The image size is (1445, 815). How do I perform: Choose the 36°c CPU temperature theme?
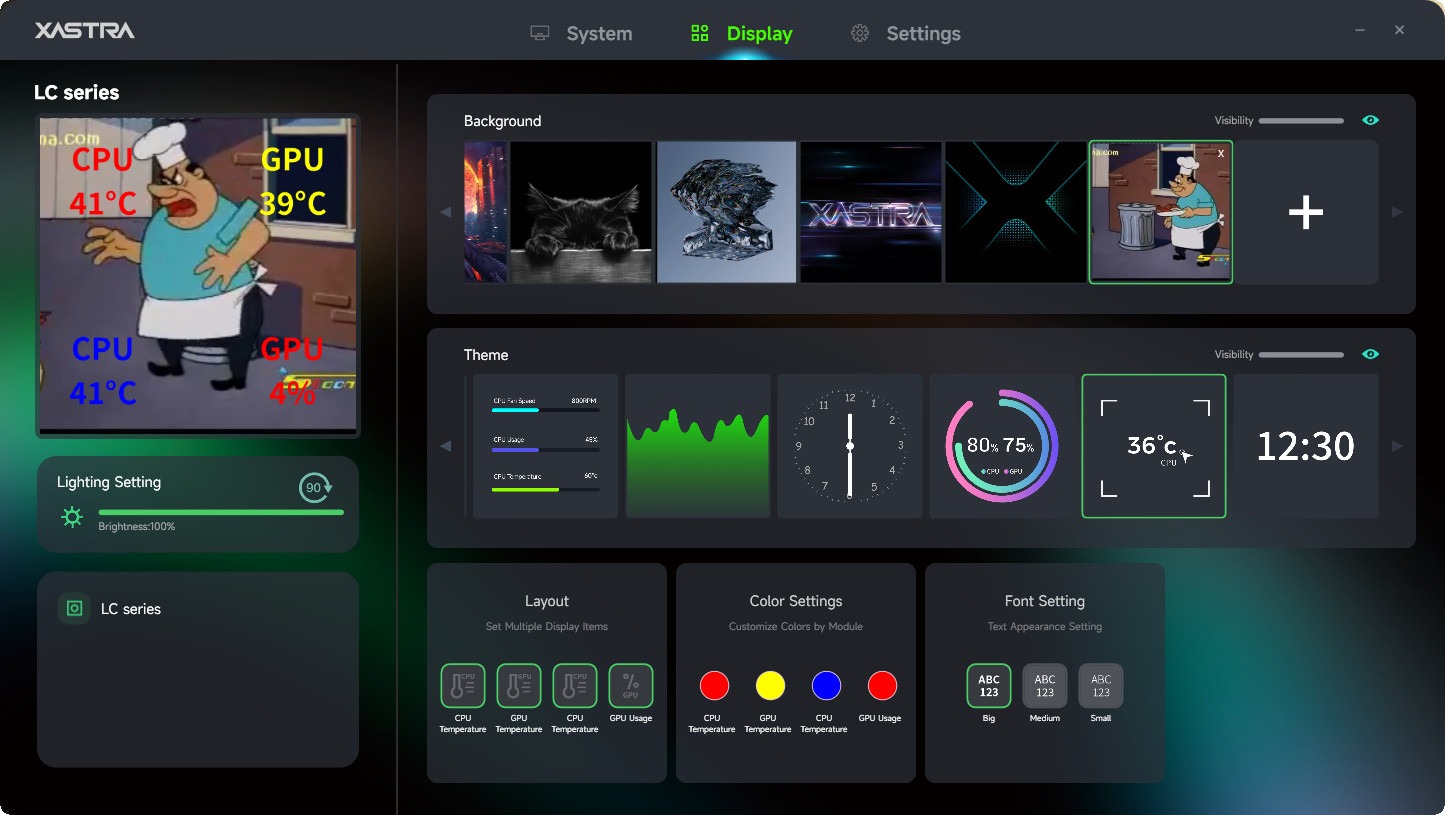[x=1154, y=446]
